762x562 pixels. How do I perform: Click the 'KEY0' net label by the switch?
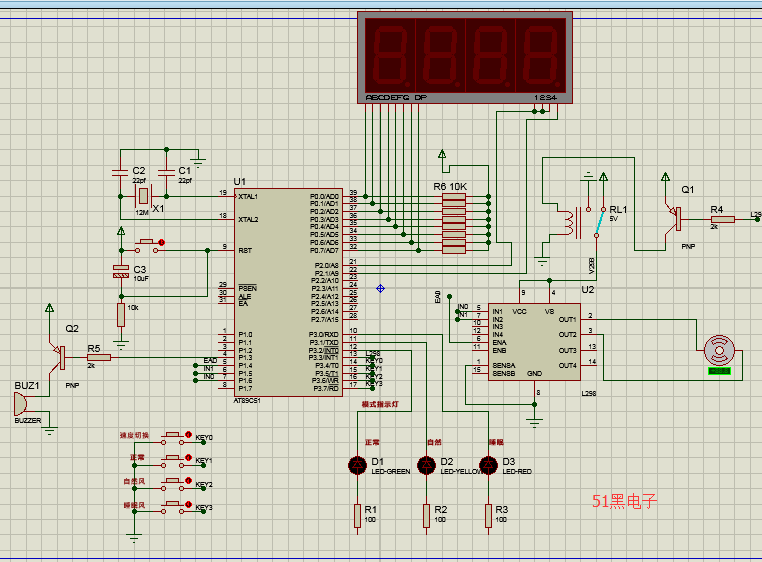pos(204,438)
